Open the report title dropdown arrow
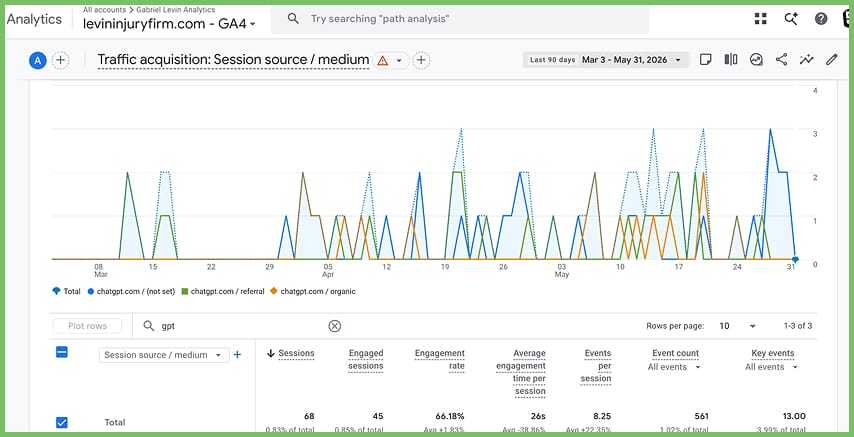 coord(399,60)
